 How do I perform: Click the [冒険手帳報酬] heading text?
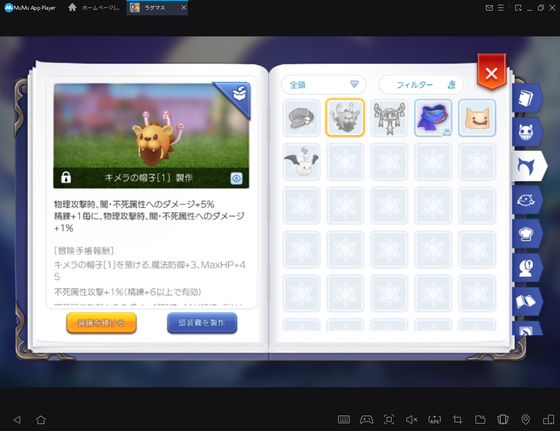[x=84, y=251]
